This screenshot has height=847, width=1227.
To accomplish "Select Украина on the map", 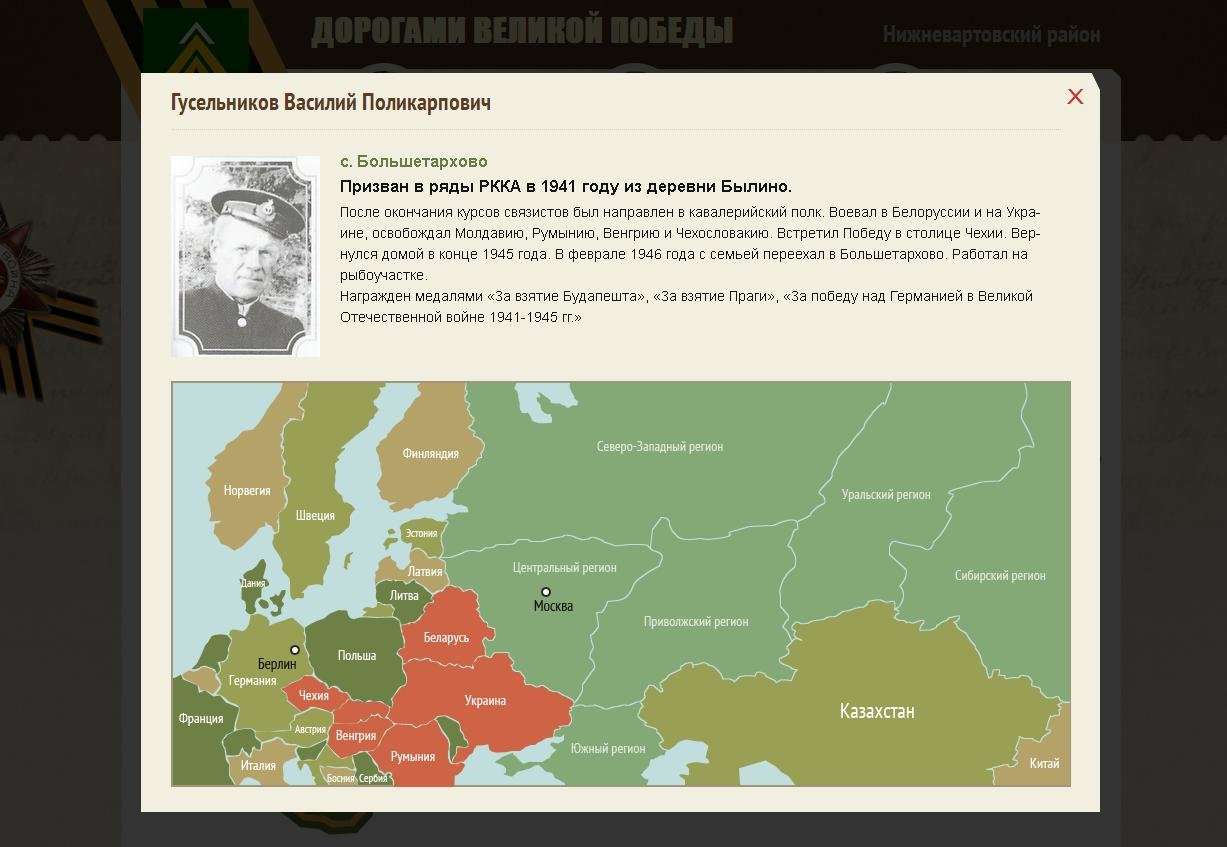I will pos(485,700).
